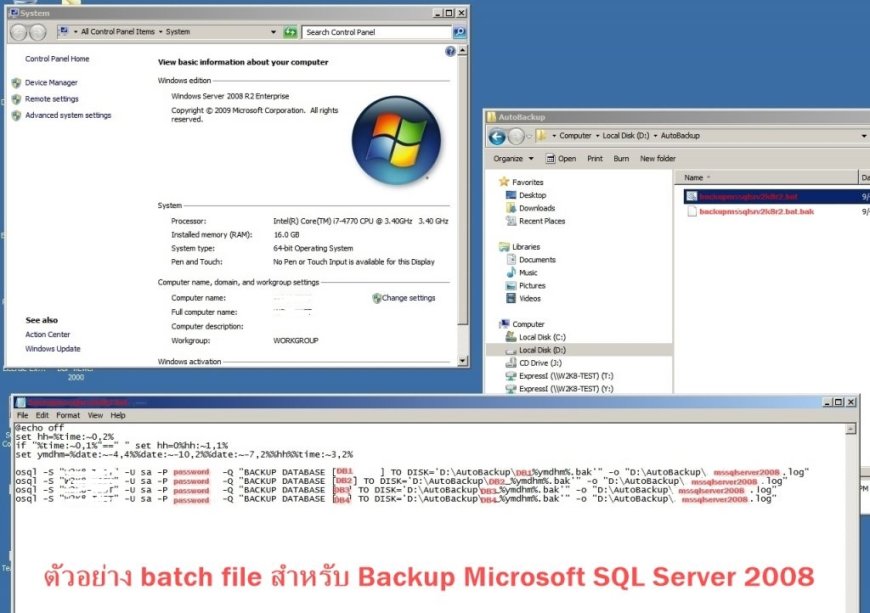This screenshot has height=613, width=870.
Task: Select Local Disk (D:) in navigation pane
Action: [x=579, y=349]
